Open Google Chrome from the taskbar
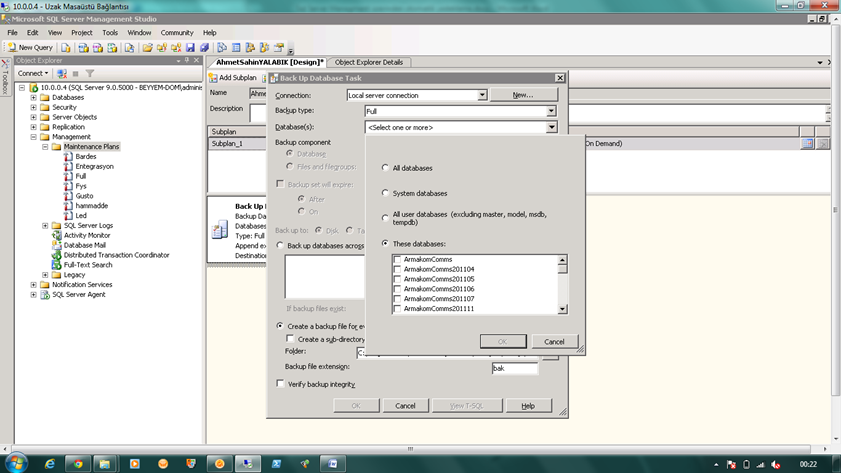841x473 pixels. pyautogui.click(x=78, y=464)
